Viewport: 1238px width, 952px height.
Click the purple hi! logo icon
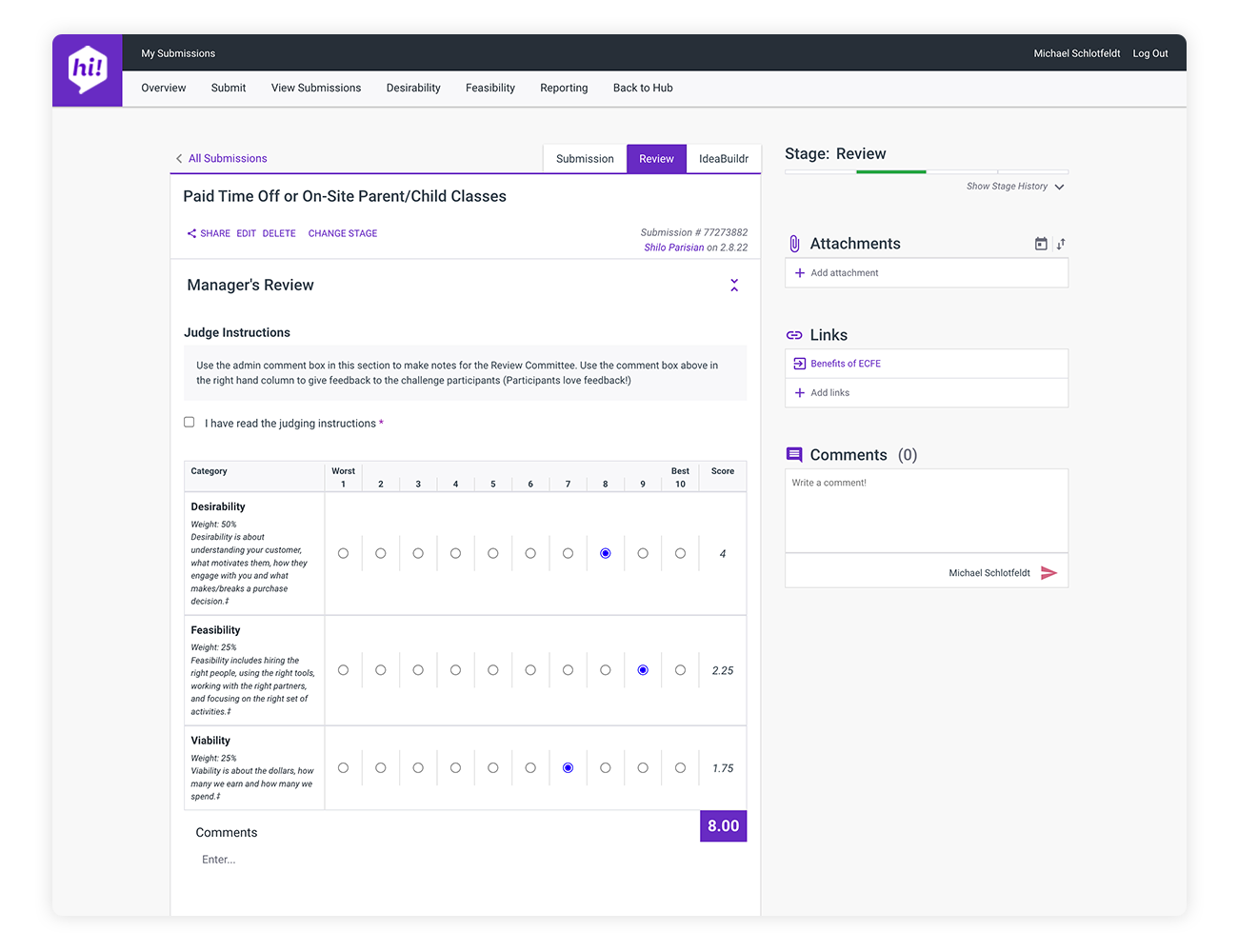coord(88,69)
